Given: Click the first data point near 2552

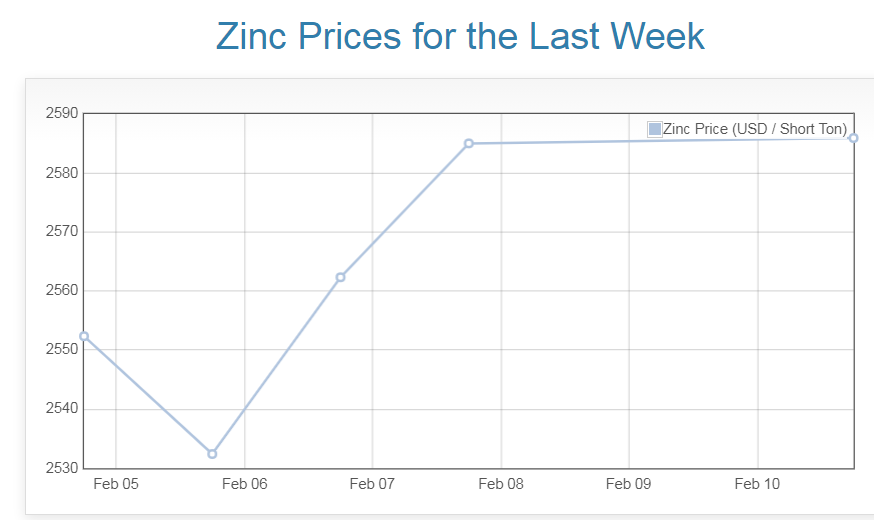Looking at the screenshot, I should tap(84, 336).
